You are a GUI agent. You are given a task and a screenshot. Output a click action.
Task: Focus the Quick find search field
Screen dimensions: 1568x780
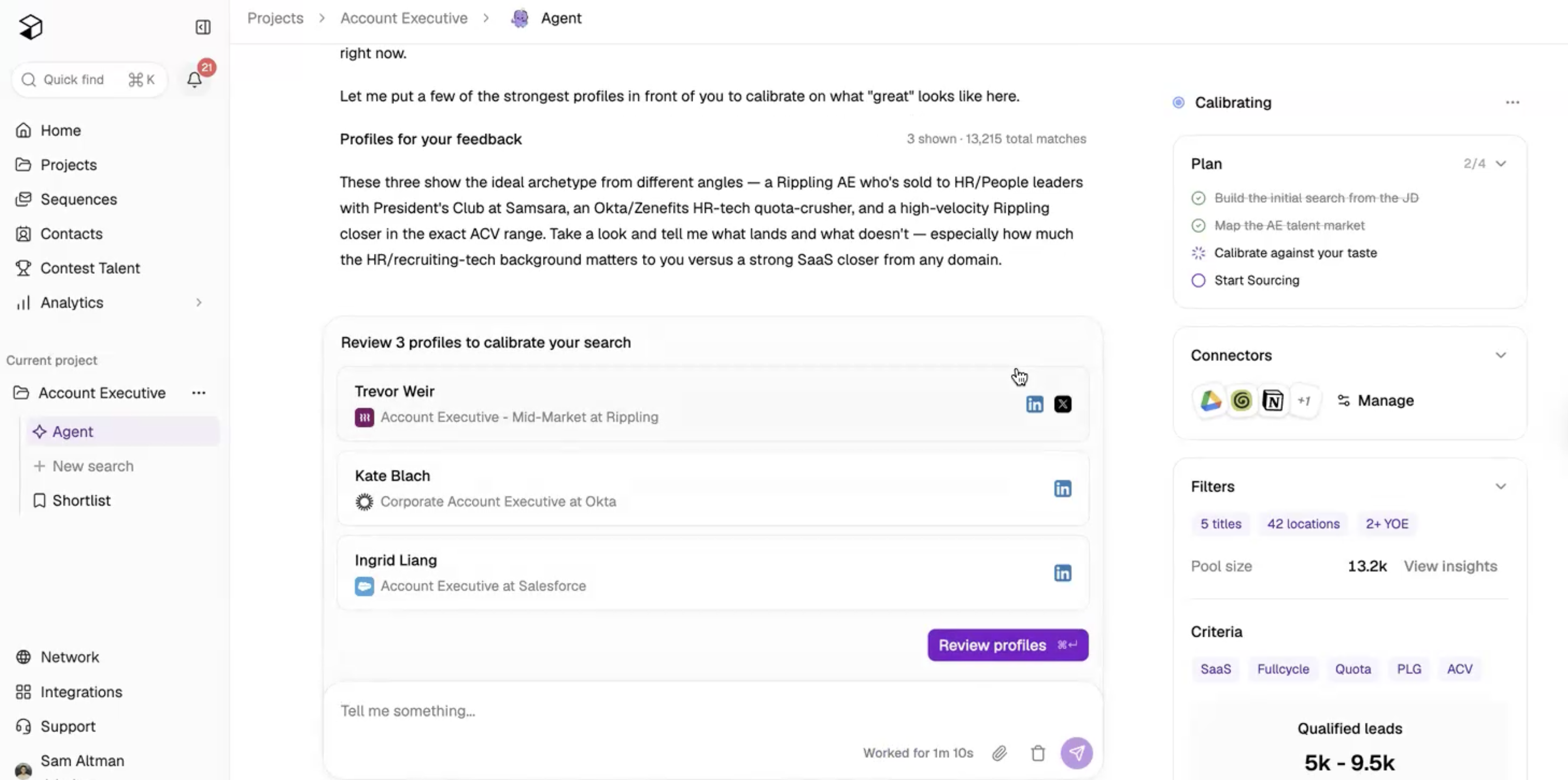tap(89, 80)
